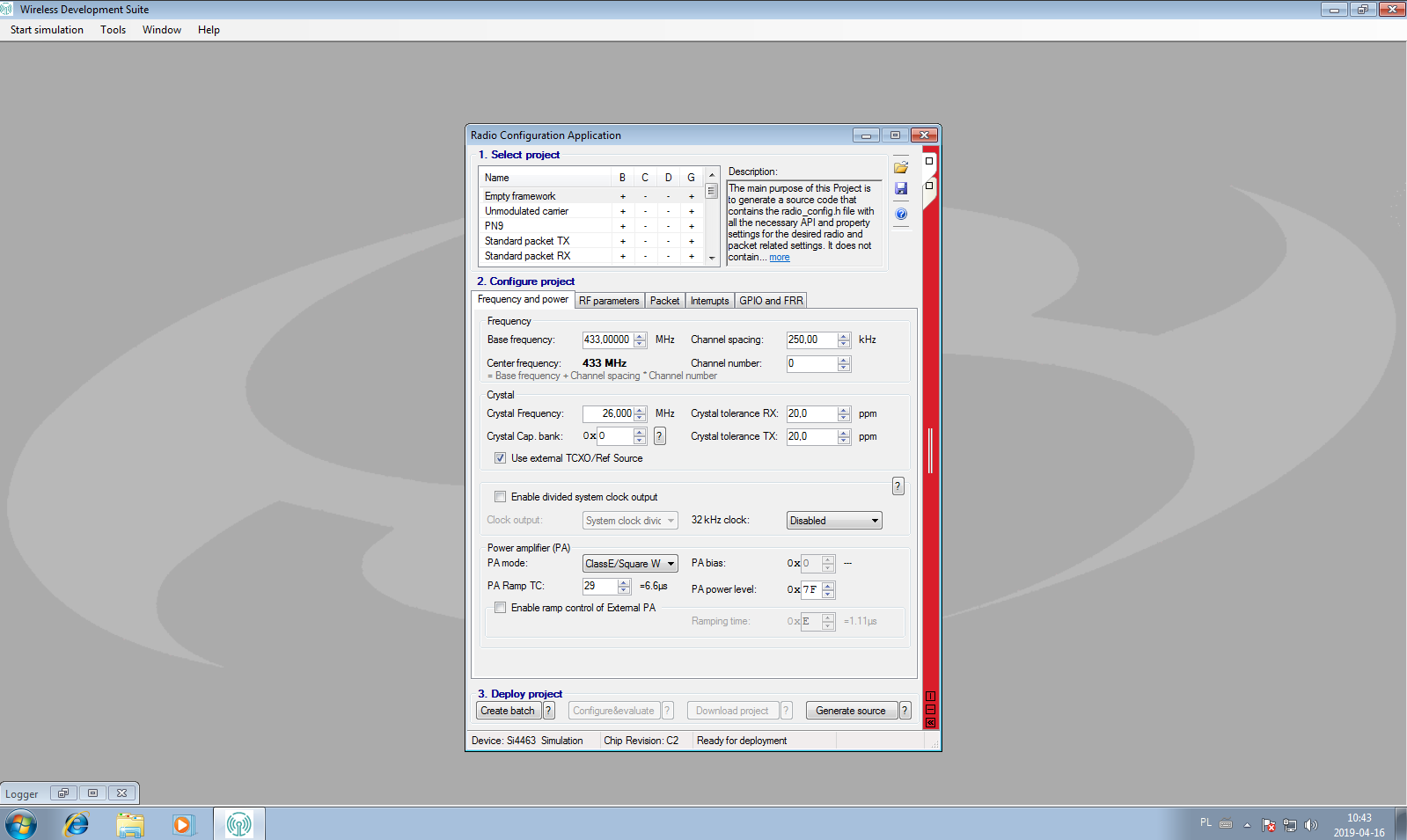Screen dimensions: 1407x840
Task: Open help for the Create batch button
Action: pos(549,711)
